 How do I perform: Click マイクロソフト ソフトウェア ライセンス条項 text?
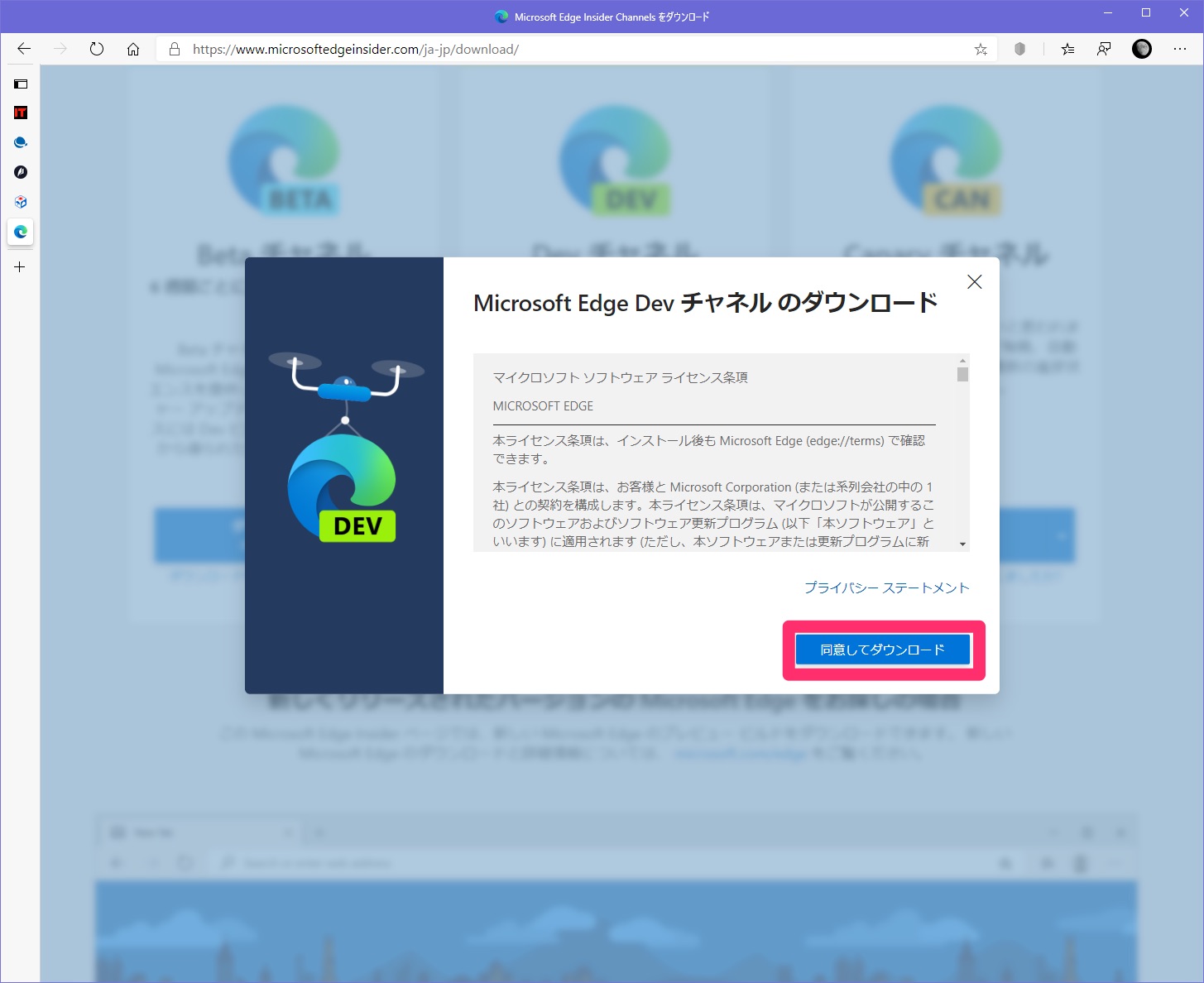[x=620, y=377]
